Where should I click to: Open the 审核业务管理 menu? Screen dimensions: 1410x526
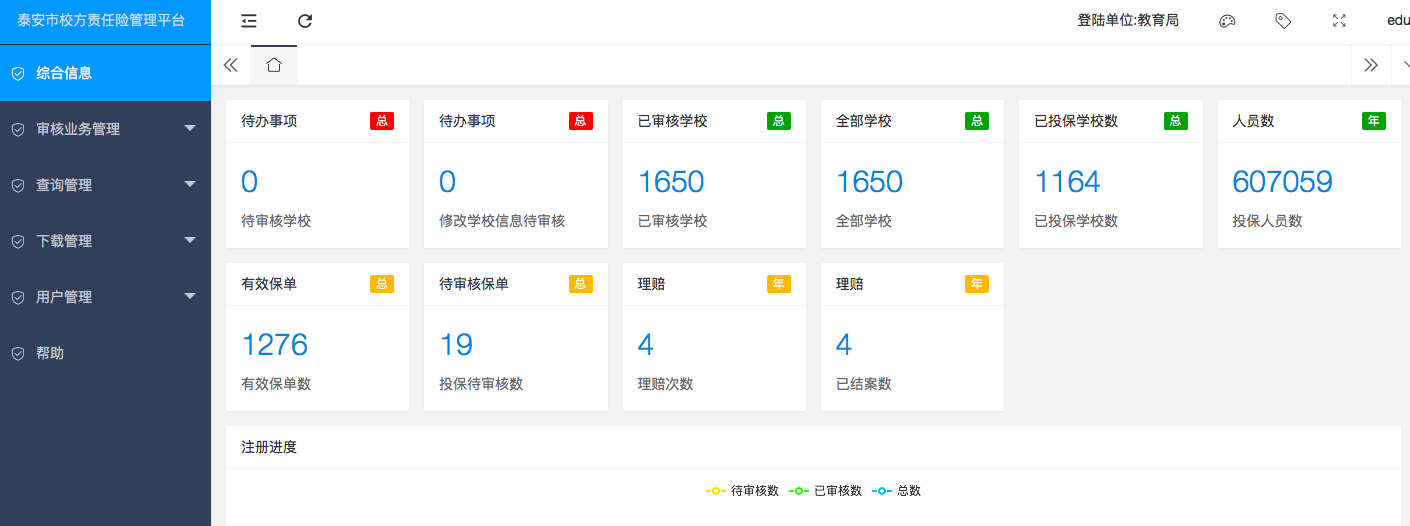105,129
